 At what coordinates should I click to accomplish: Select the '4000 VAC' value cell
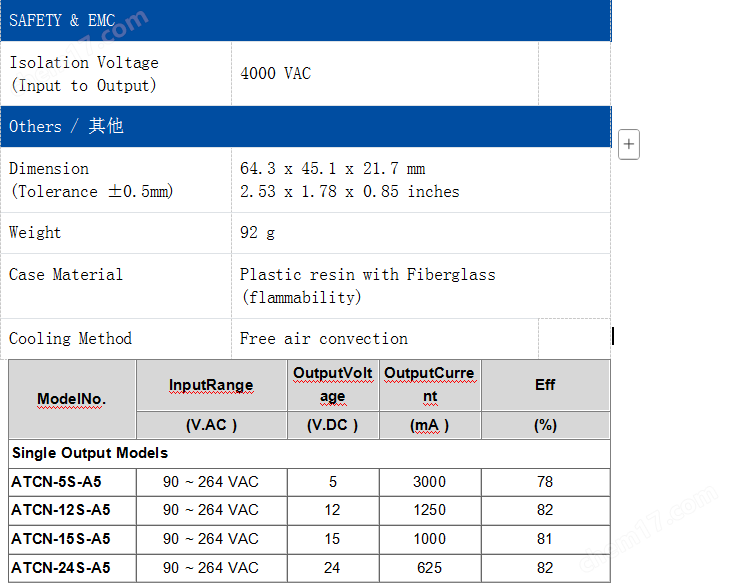click(385, 73)
